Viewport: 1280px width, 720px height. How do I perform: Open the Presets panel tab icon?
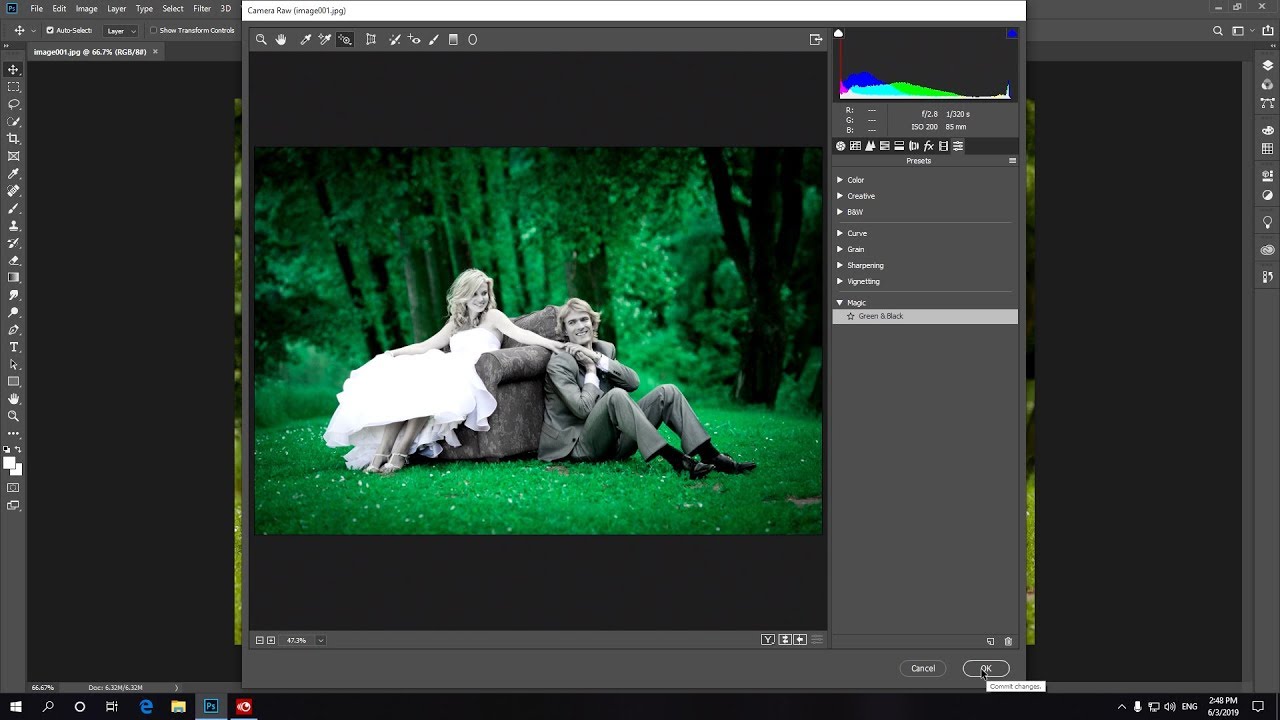pos(958,146)
